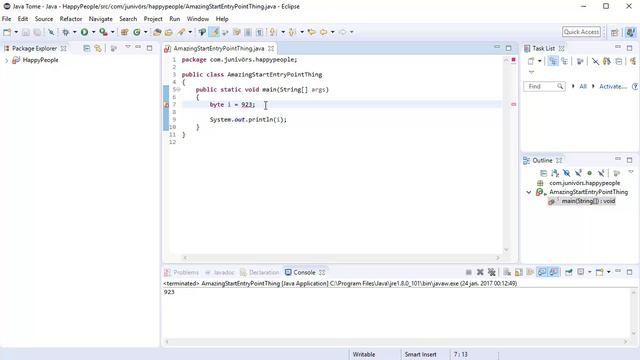Click the Declaration tab

(x=260, y=272)
